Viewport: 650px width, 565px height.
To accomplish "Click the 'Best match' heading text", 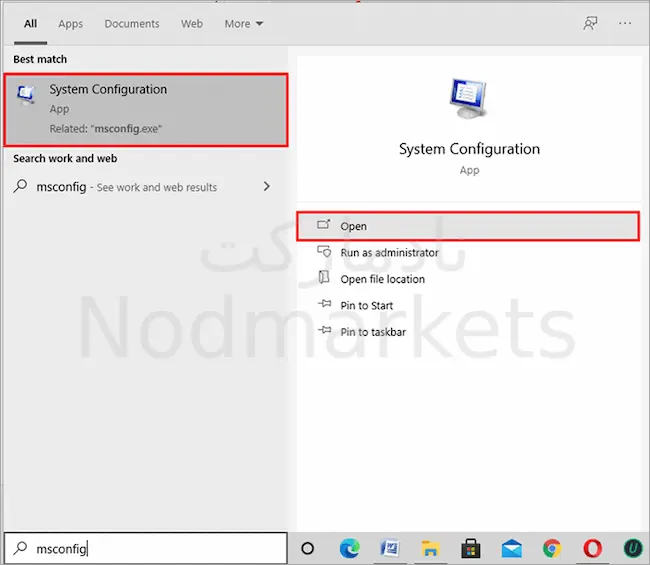I will [x=40, y=59].
